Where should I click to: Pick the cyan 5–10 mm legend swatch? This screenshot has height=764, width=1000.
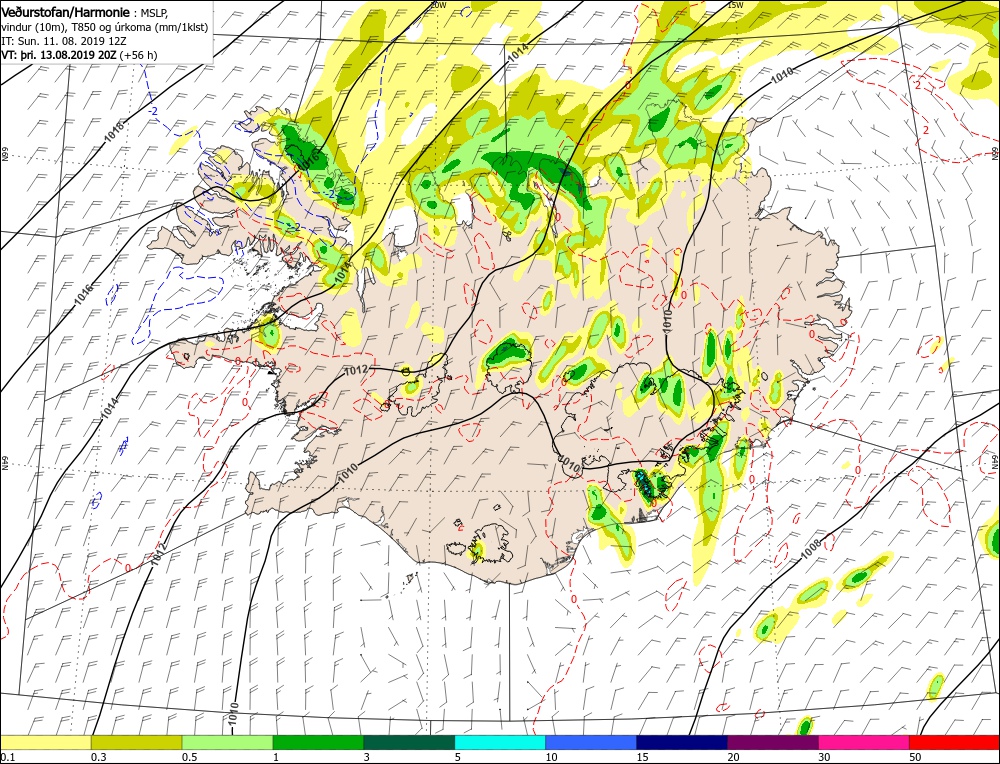[x=500, y=742]
